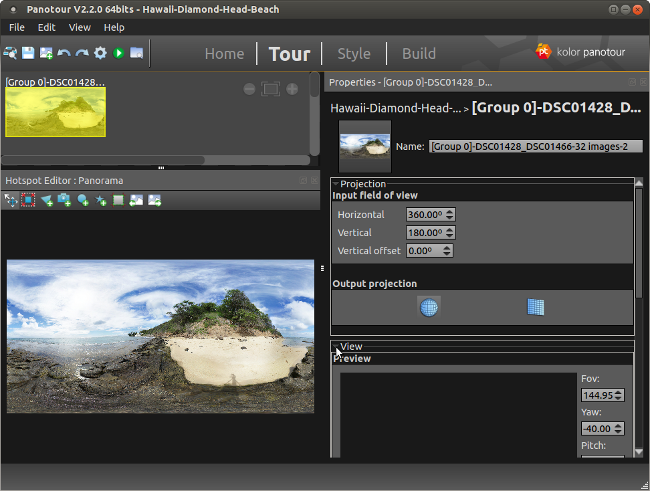650x491 pixels.
Task: Select the red rectangle selection tool
Action: (28, 200)
